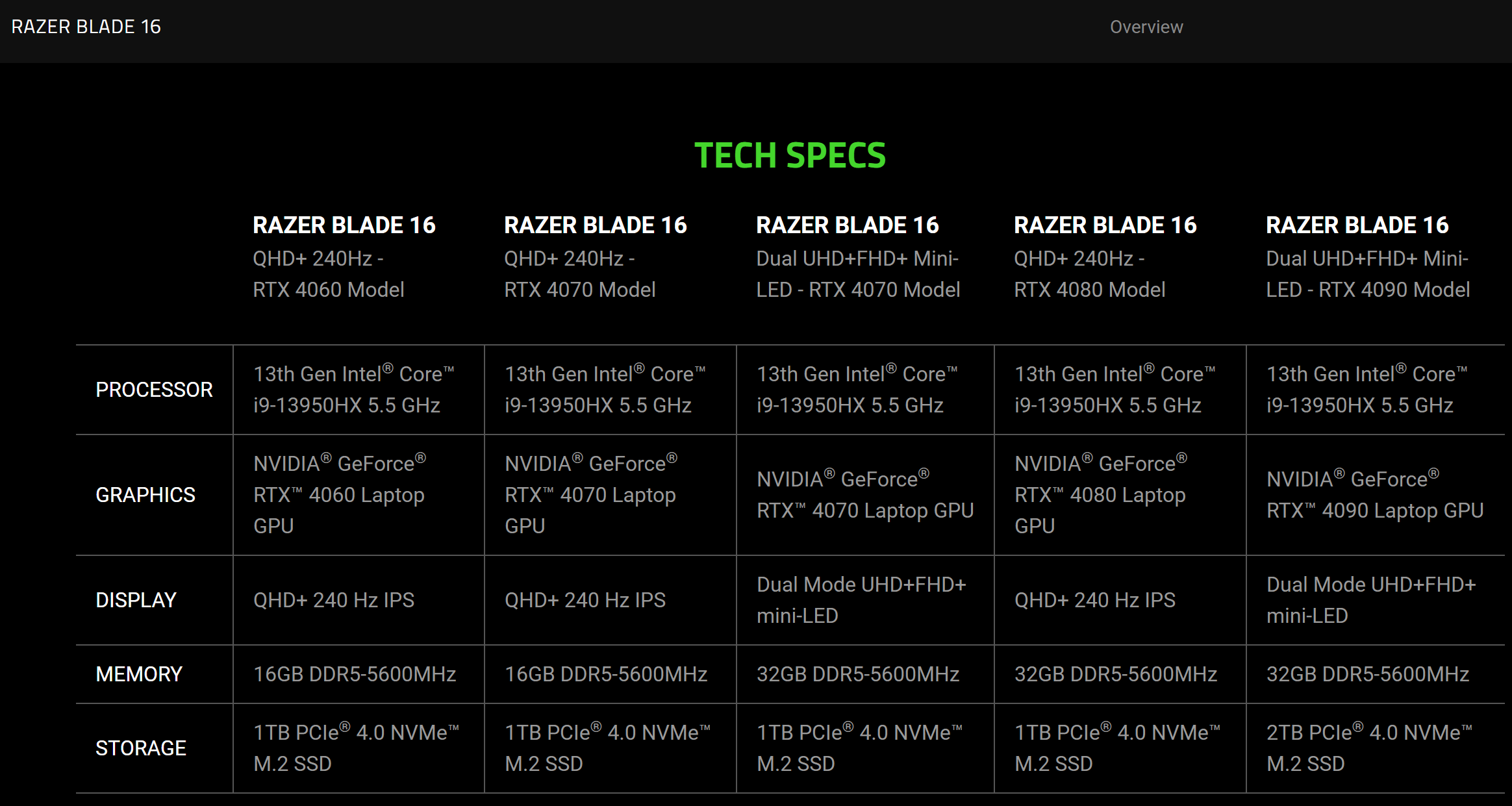Select the QHD+ 240Hz RTX 4070 Model column header
The height and width of the screenshot is (806, 1512).
595,257
